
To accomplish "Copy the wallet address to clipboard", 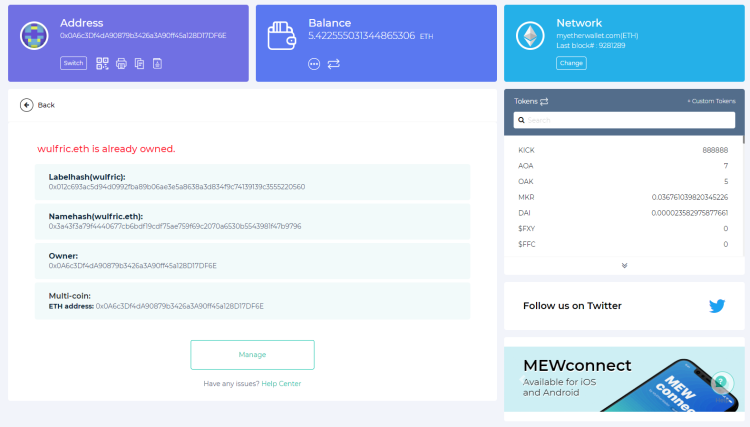I will [x=139, y=63].
